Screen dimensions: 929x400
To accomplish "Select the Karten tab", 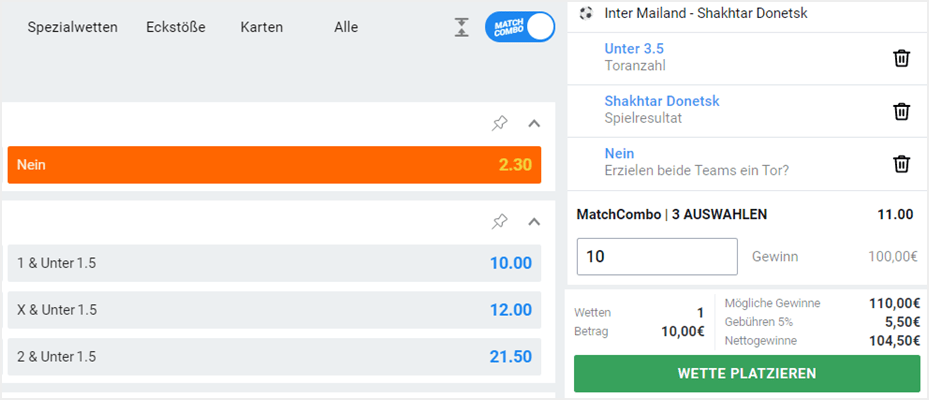I will point(261,27).
